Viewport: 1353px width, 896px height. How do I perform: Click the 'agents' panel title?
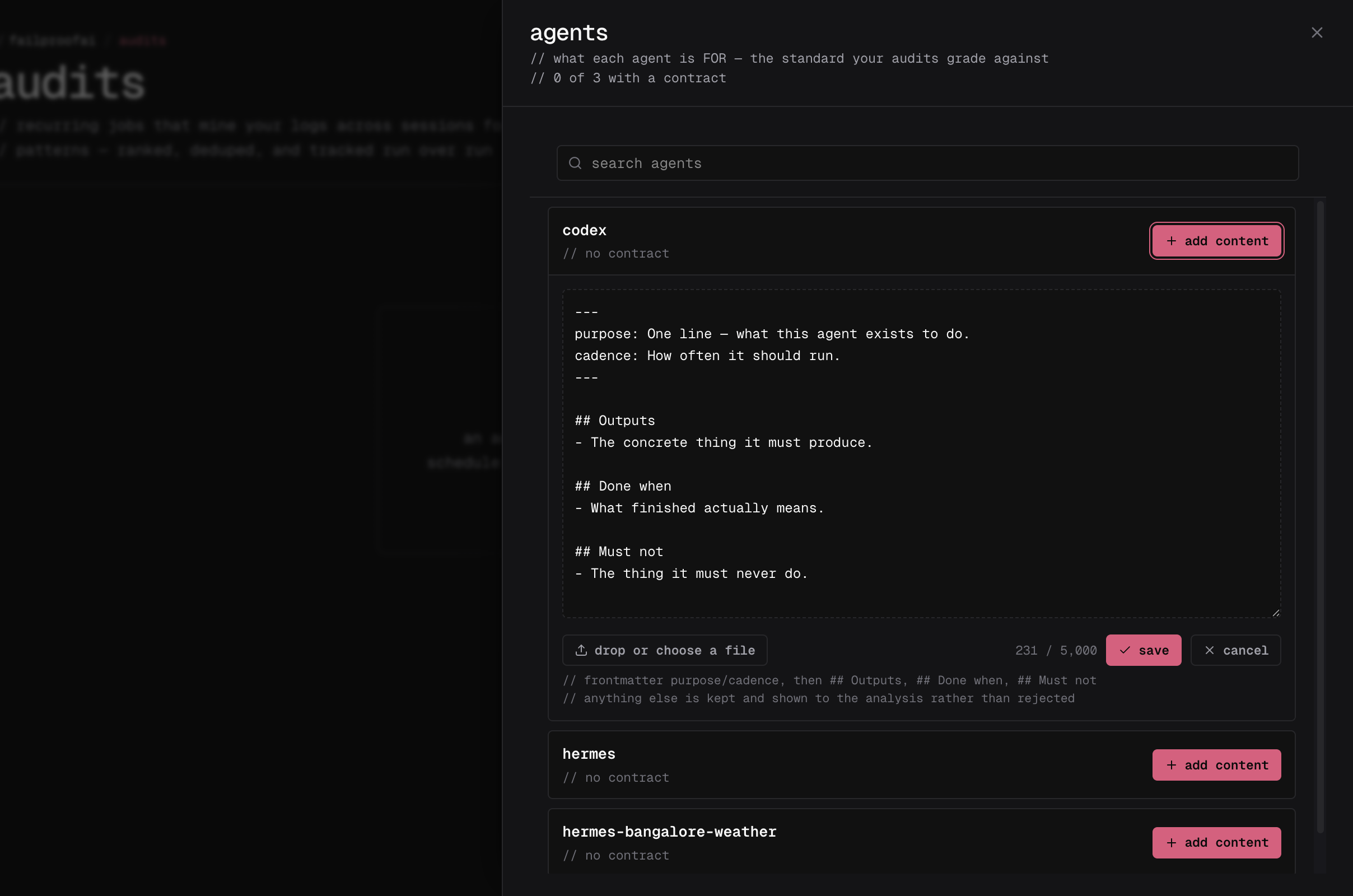point(568,32)
